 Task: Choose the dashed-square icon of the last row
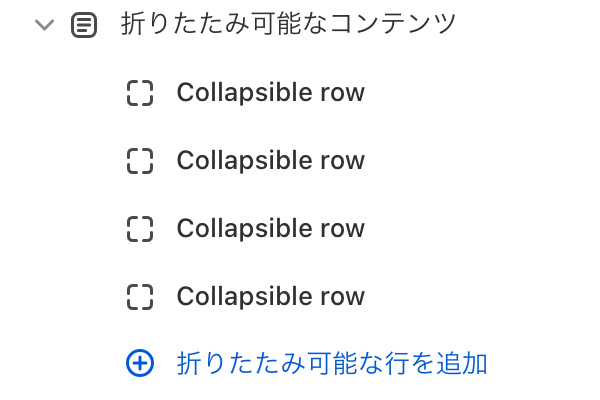pos(140,297)
